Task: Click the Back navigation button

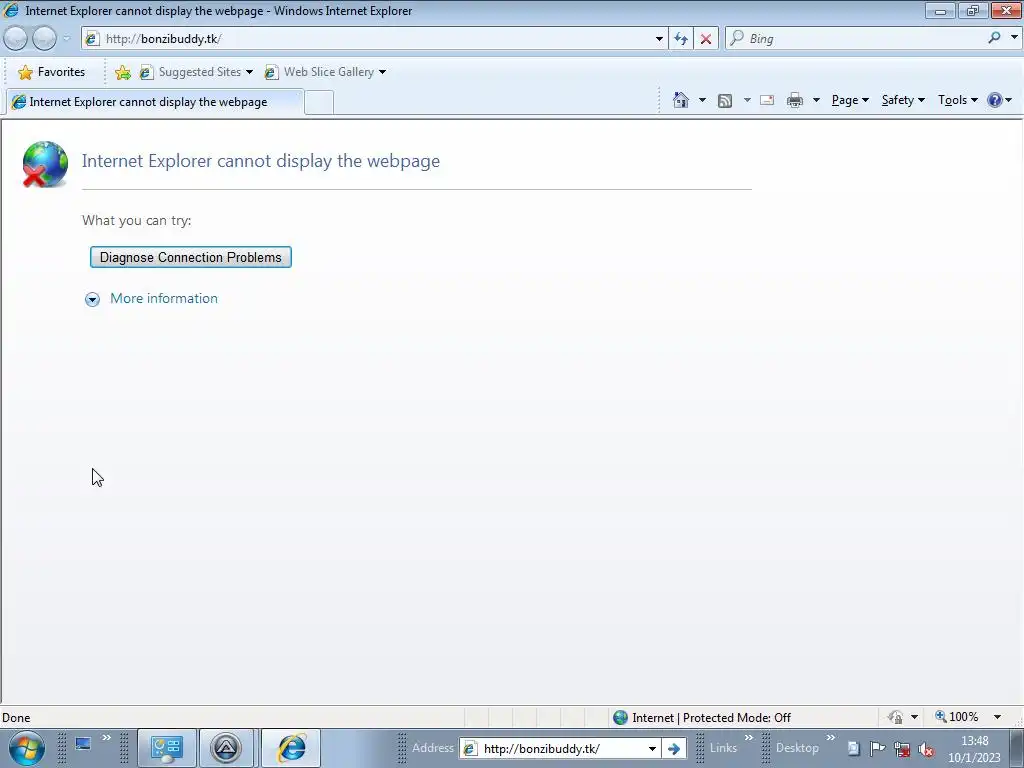Action: pos(16,39)
